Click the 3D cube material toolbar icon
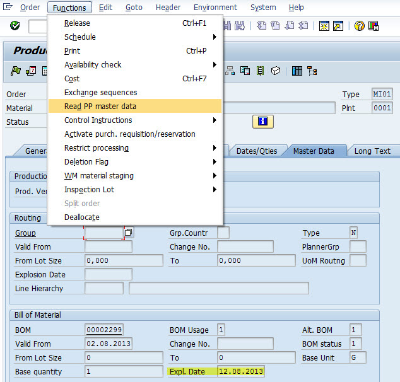 (275, 71)
